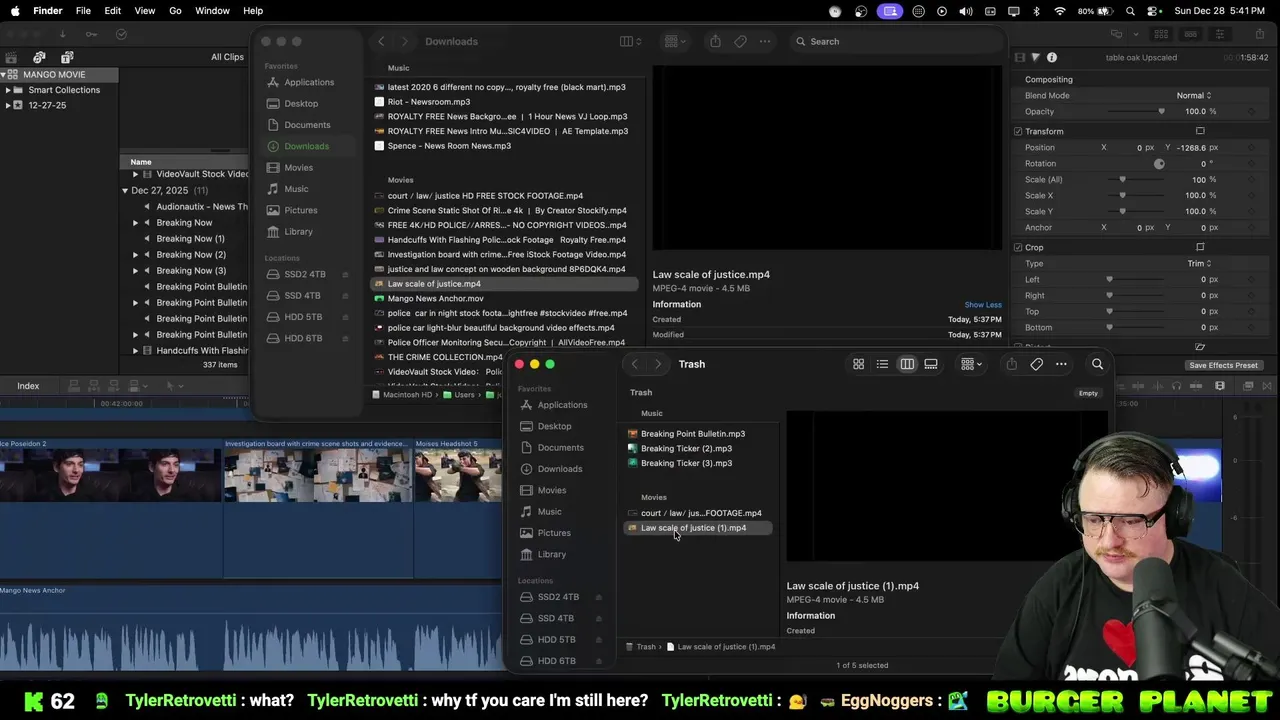Show the Color inspector triangle icon
The width and height of the screenshot is (1280, 720).
(x=1035, y=58)
